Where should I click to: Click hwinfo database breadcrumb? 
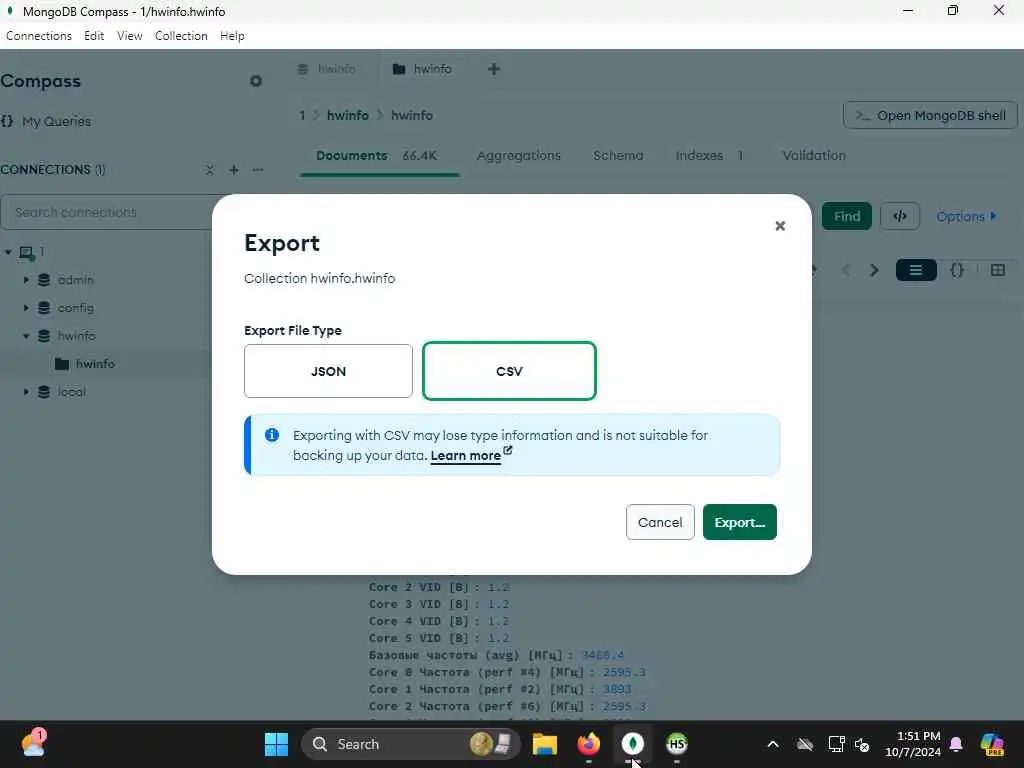347,116
